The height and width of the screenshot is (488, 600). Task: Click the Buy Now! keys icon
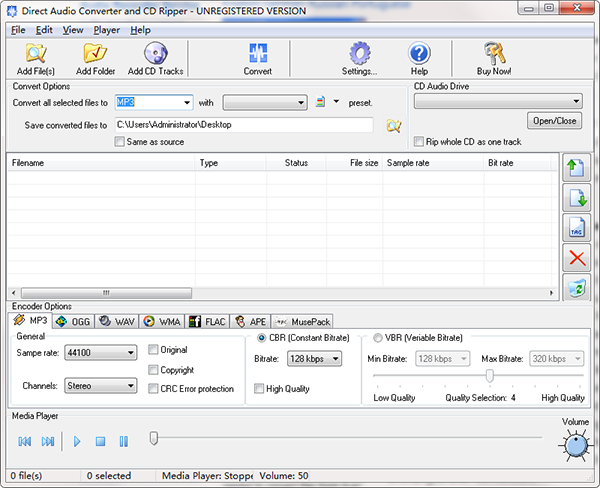coord(494,53)
